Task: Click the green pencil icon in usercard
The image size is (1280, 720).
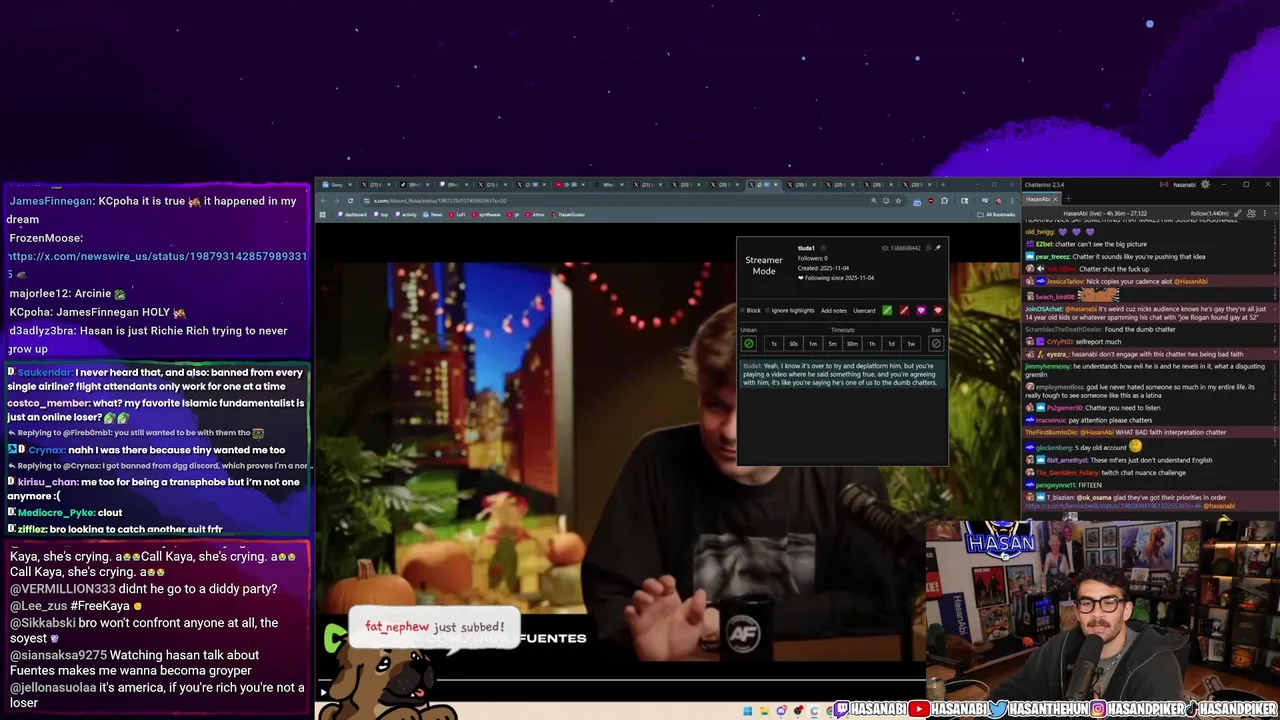Action: tap(887, 310)
